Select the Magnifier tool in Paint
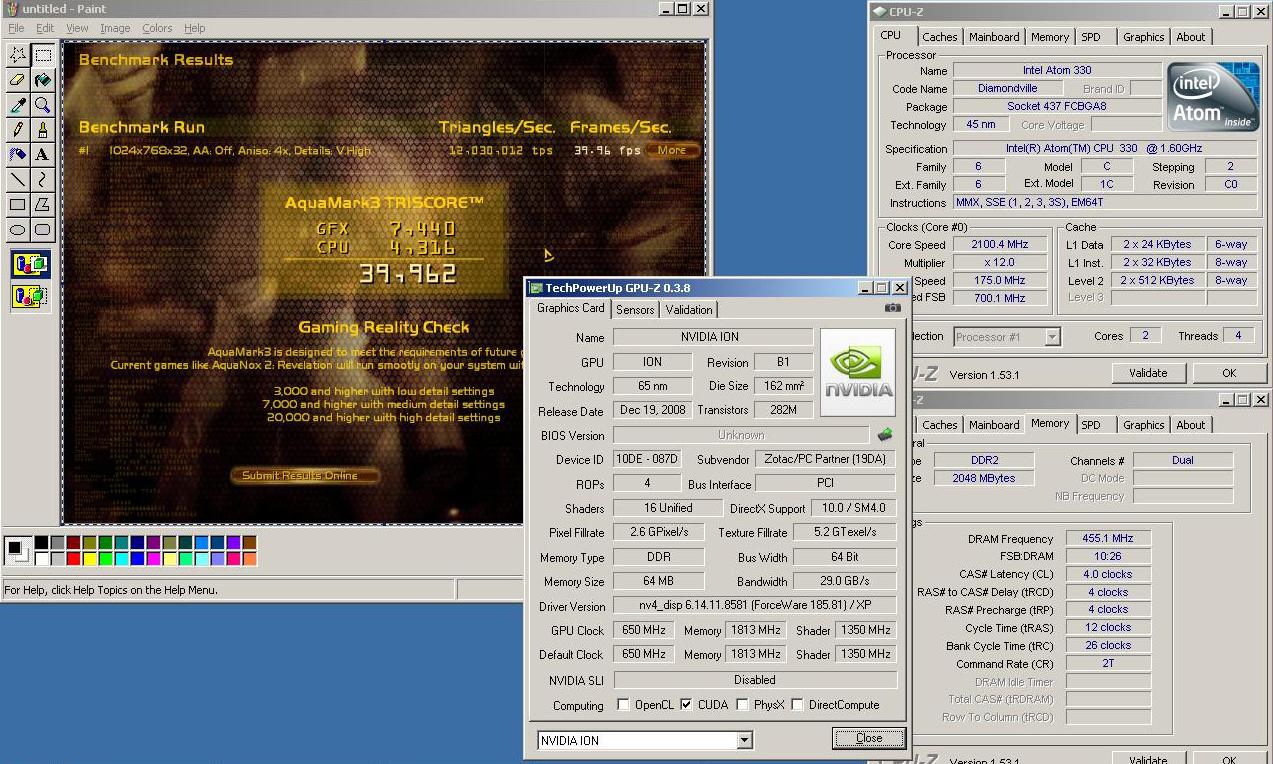 (x=42, y=105)
